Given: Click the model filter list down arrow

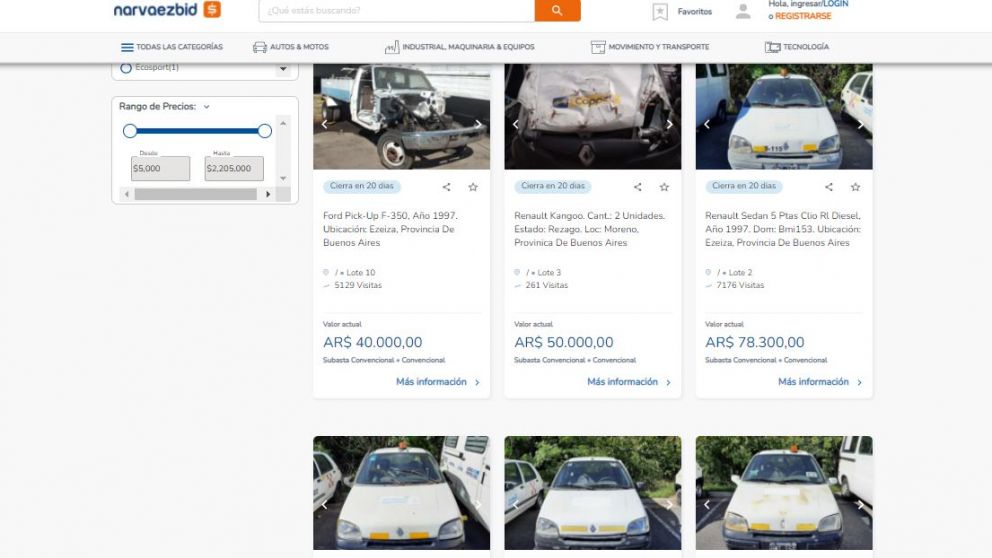Looking at the screenshot, I should [283, 69].
